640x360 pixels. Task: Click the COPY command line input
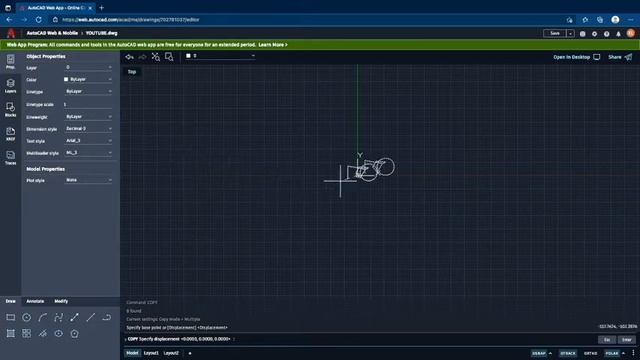359,339
